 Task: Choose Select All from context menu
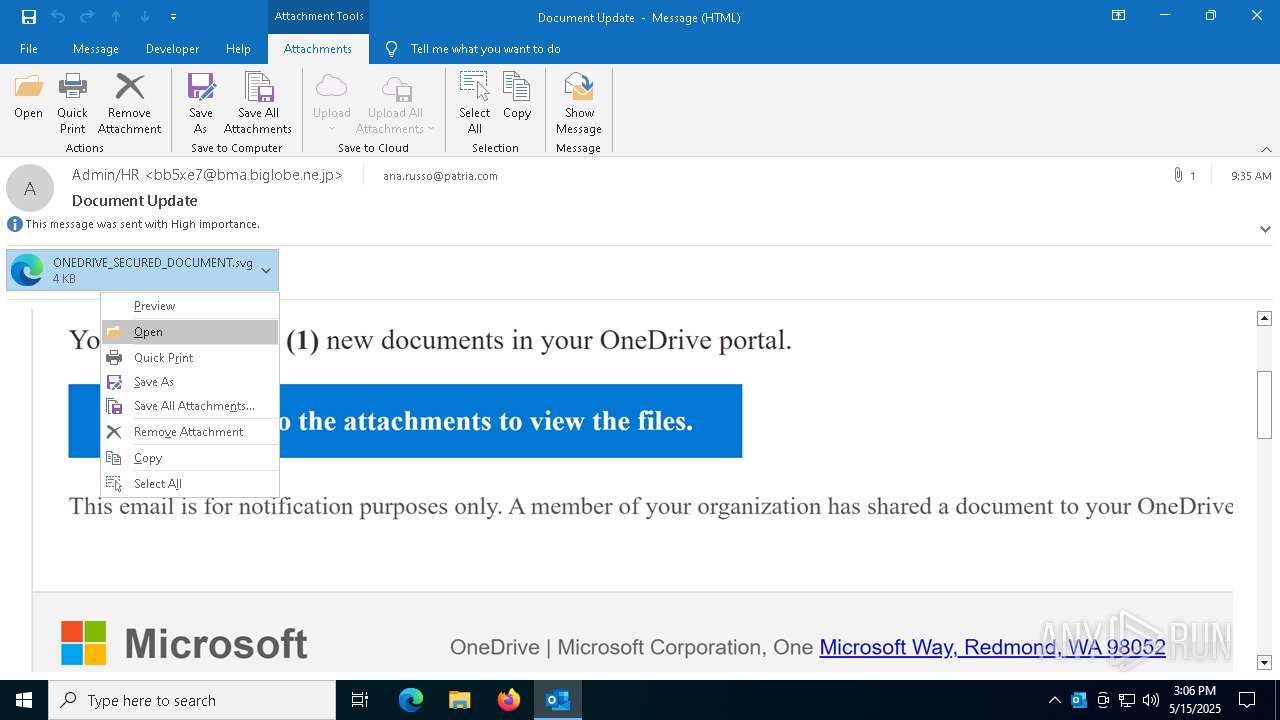pos(190,484)
